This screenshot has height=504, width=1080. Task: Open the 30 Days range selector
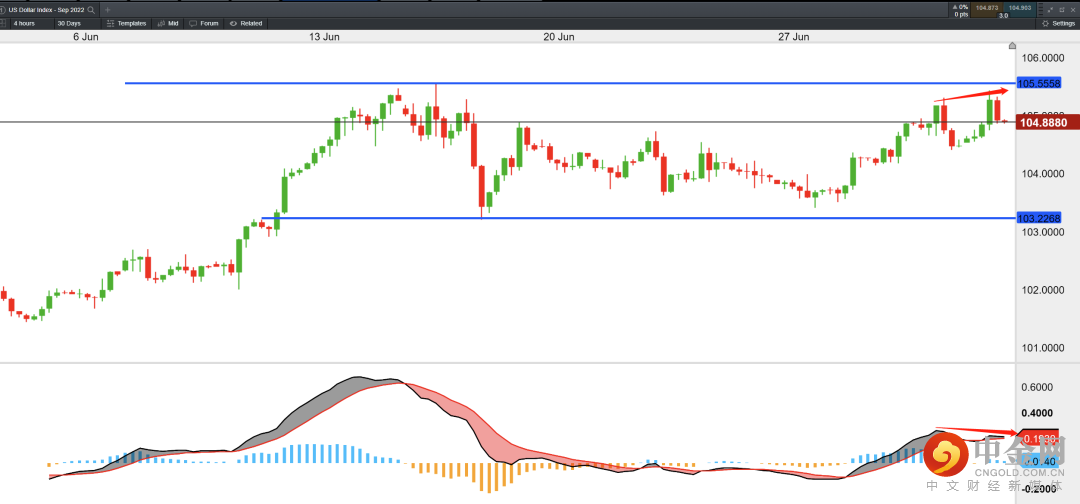[x=77, y=23]
